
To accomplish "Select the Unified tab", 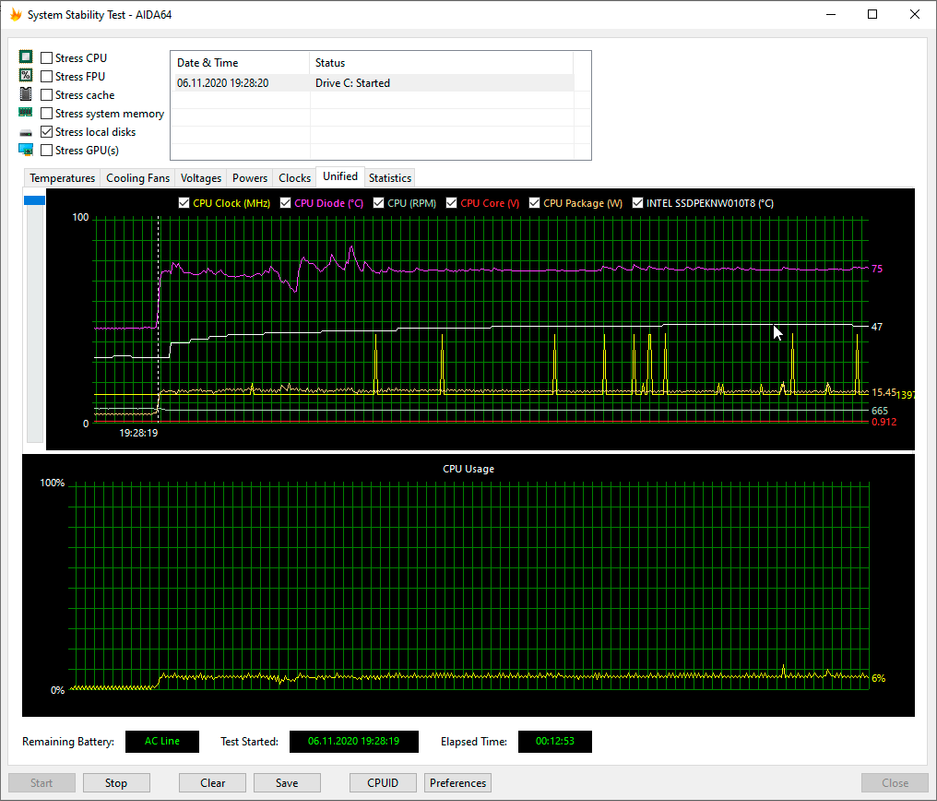I will (340, 176).
